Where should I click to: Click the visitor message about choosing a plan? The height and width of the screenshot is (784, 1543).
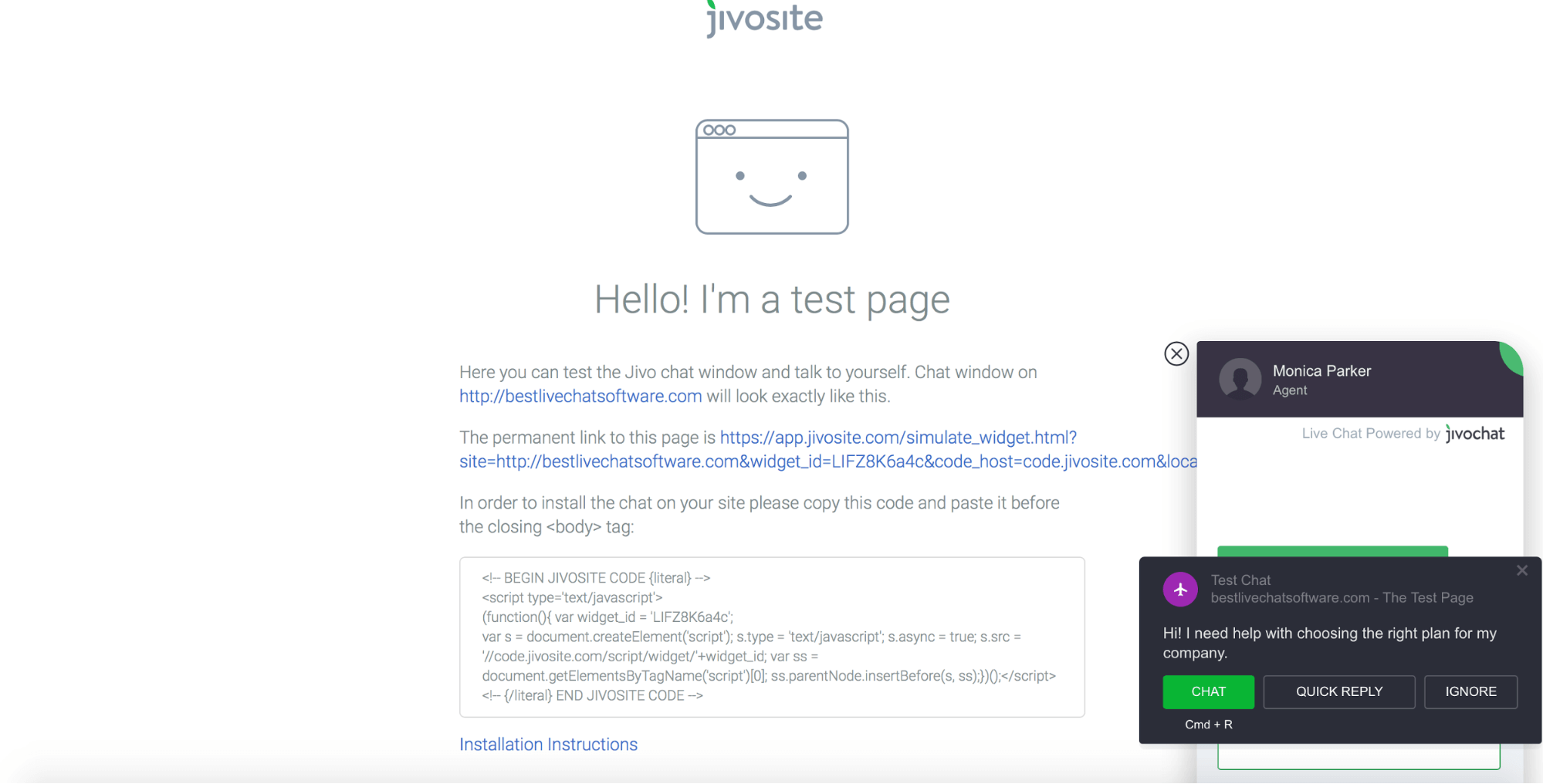1330,643
